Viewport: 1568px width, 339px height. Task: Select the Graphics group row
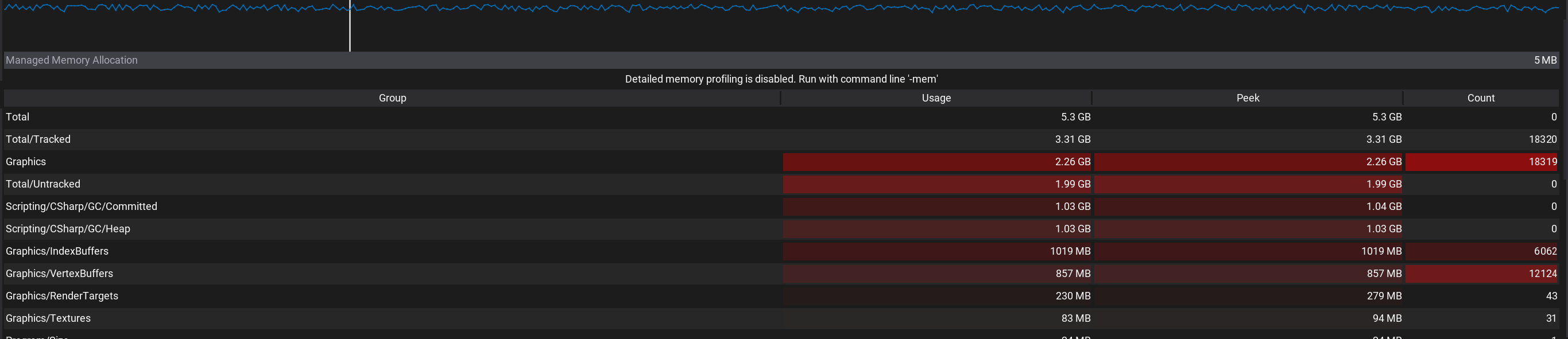coord(26,162)
